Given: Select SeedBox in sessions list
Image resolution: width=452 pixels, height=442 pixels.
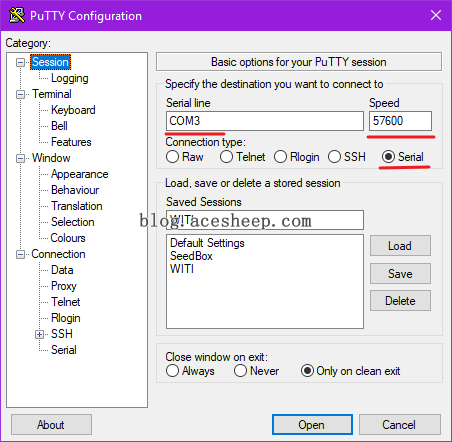Looking at the screenshot, I should [191, 256].
